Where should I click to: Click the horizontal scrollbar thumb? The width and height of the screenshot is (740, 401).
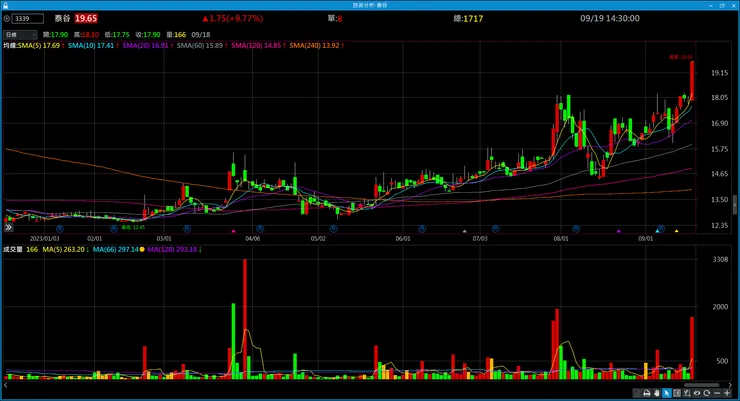(702, 385)
